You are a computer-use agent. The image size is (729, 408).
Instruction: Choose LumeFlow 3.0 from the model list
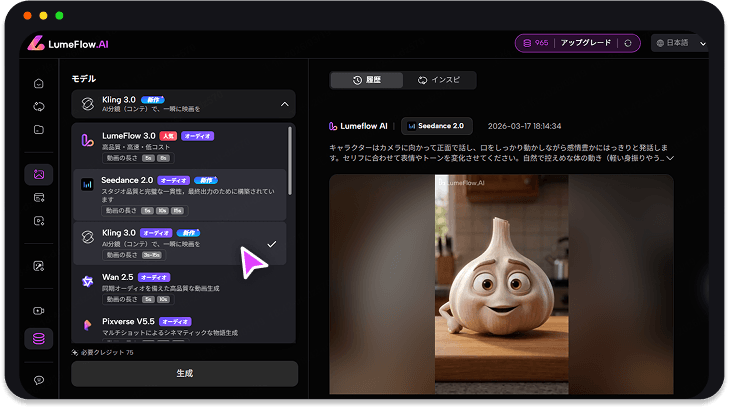(x=179, y=146)
